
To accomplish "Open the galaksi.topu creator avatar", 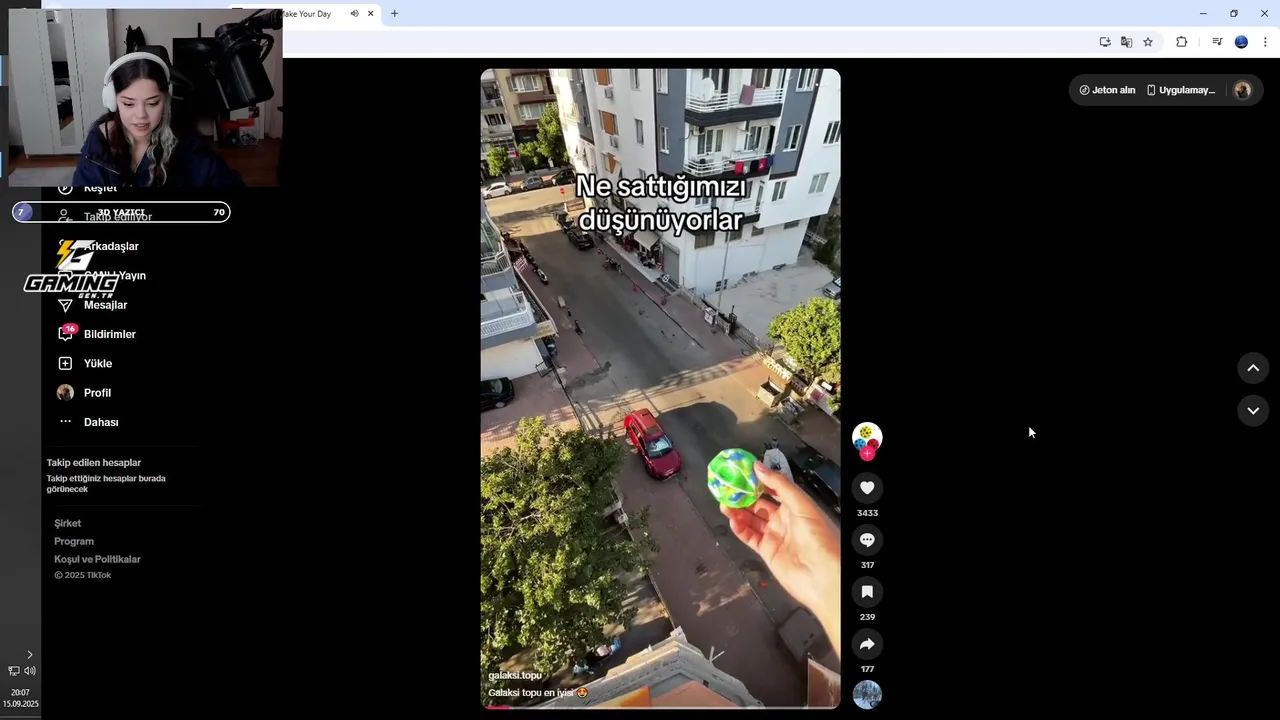I will coord(867,436).
